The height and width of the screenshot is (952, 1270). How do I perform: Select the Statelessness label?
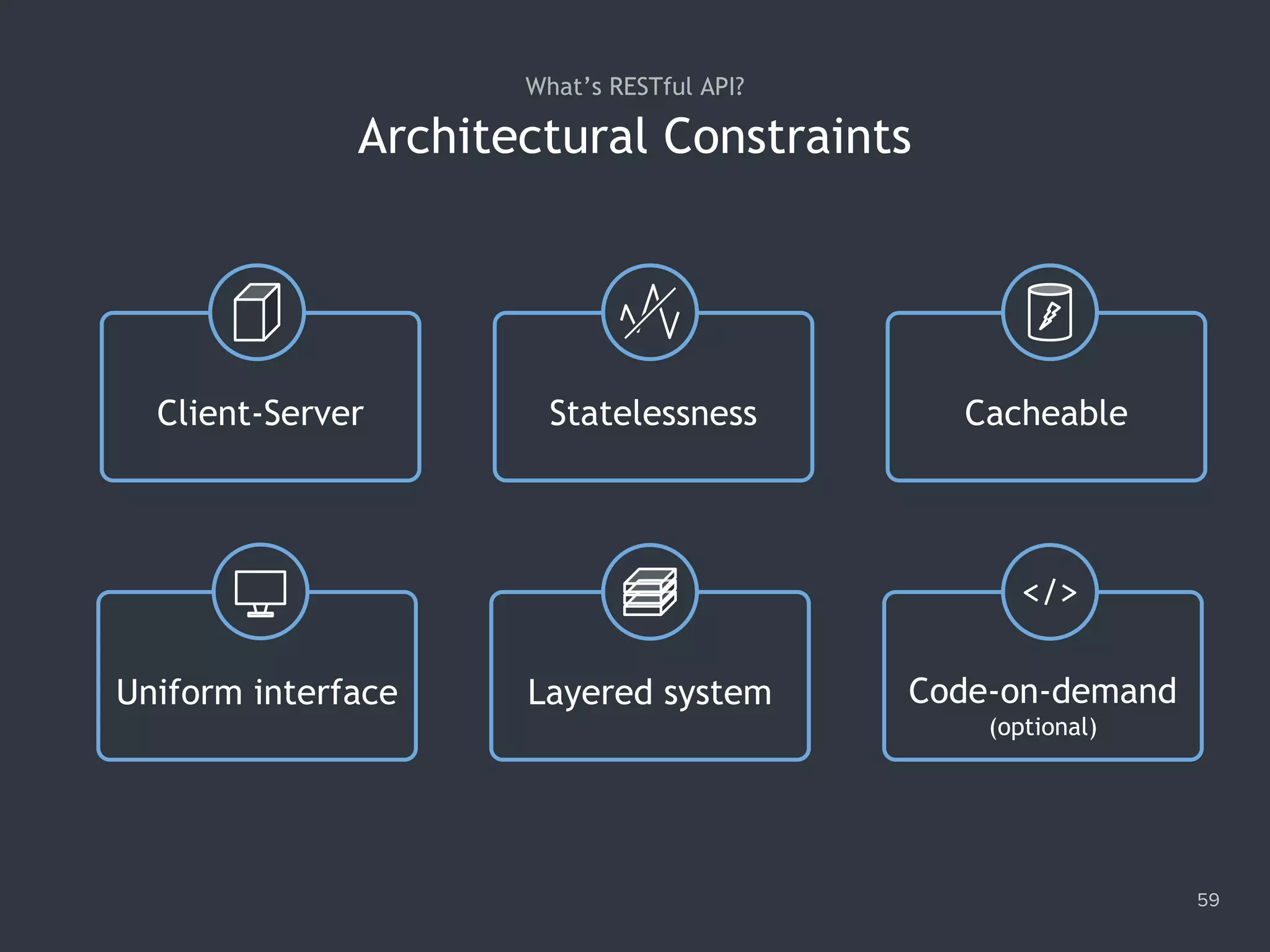pyautogui.click(x=653, y=413)
